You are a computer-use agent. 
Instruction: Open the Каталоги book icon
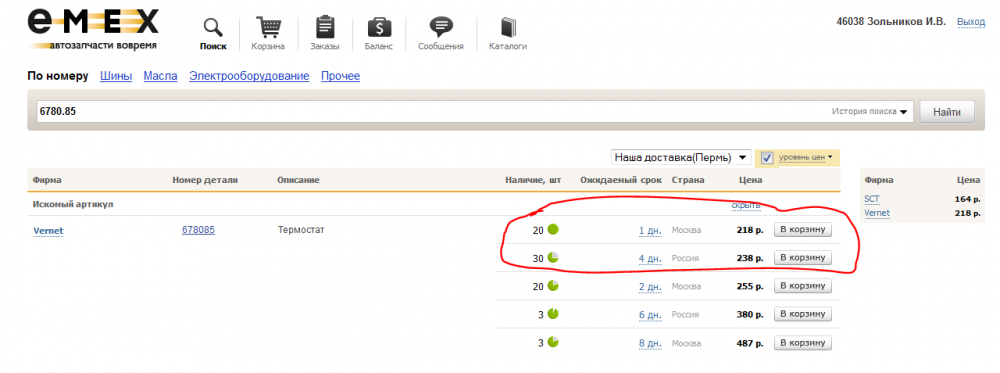pos(508,28)
